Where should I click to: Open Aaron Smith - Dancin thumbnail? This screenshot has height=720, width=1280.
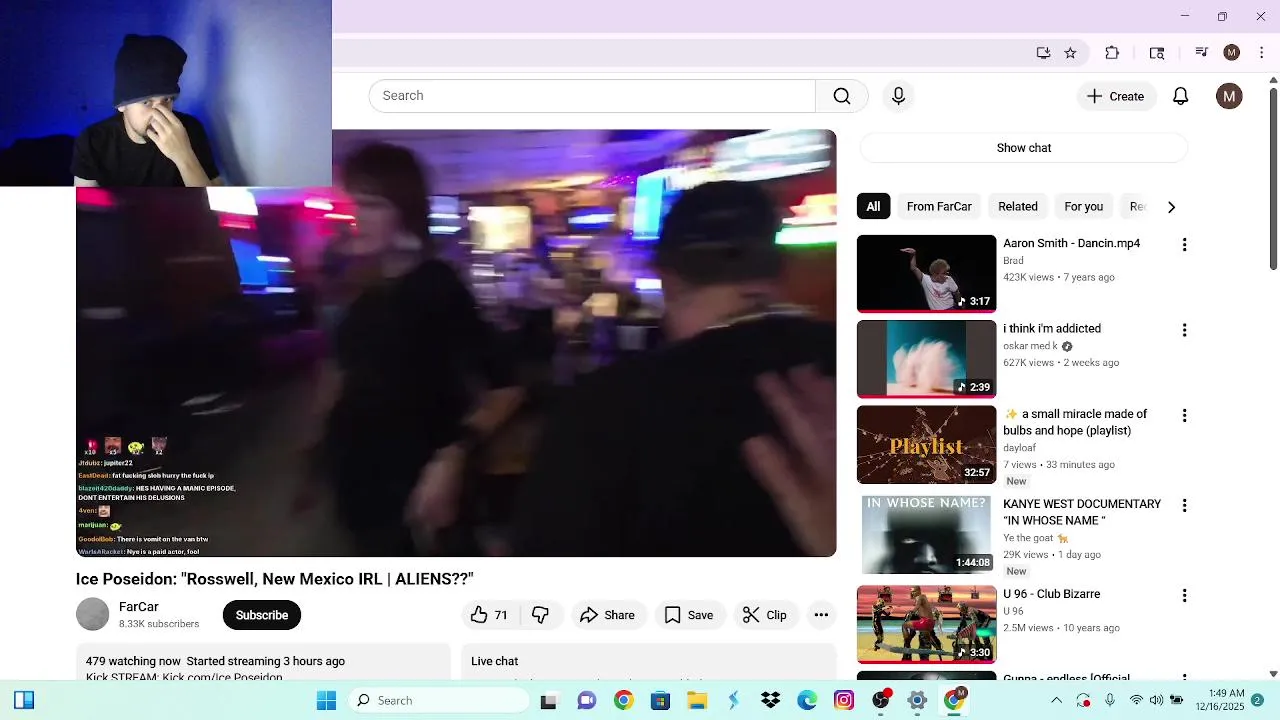(x=927, y=274)
